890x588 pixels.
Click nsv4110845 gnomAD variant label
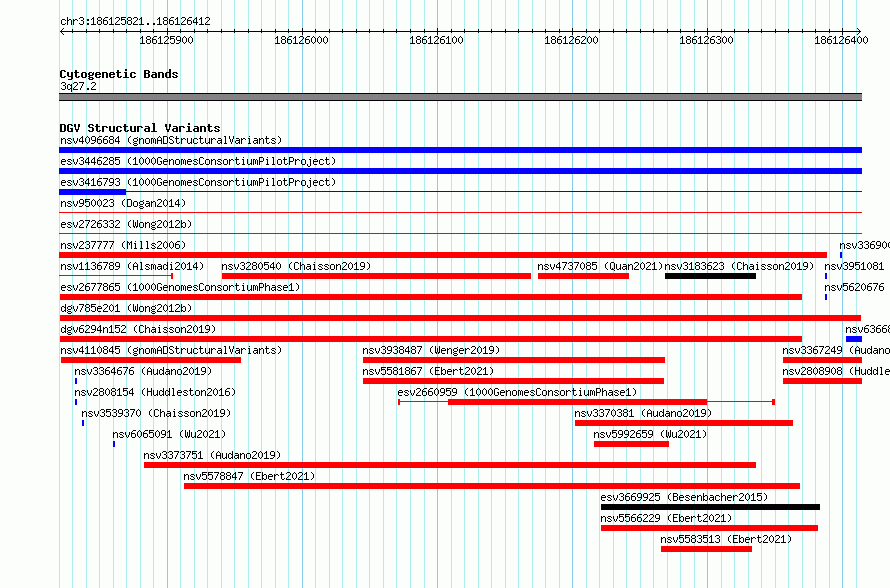coord(171,350)
